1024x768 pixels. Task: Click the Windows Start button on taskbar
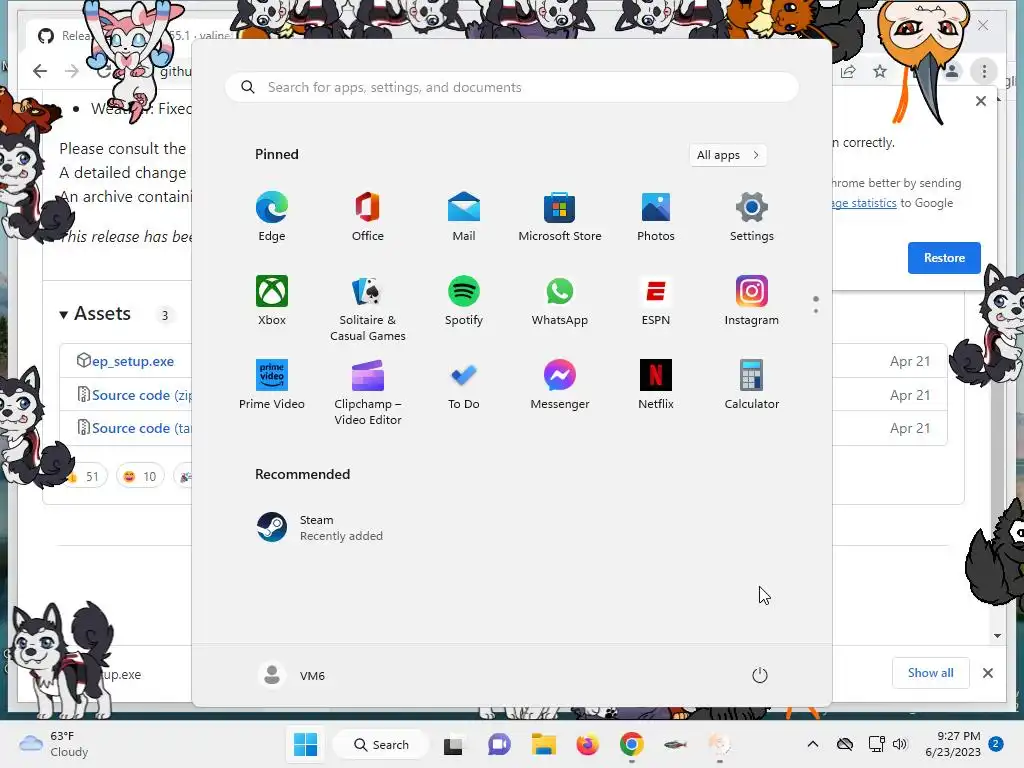306,744
